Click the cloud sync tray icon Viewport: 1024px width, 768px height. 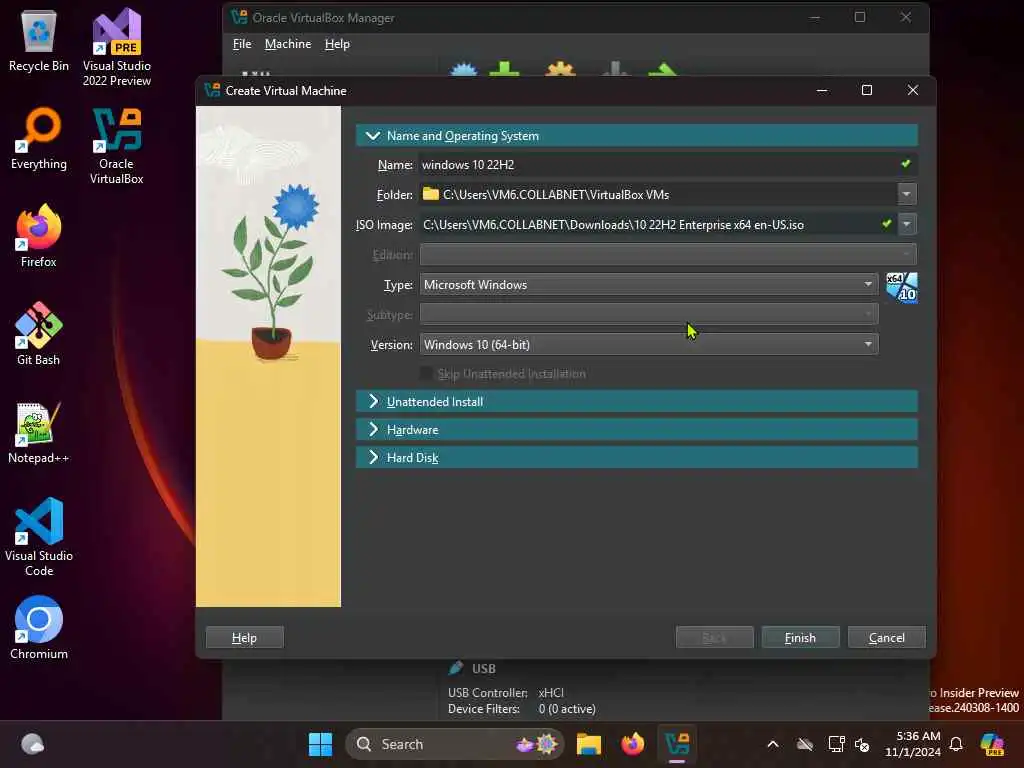click(805, 744)
